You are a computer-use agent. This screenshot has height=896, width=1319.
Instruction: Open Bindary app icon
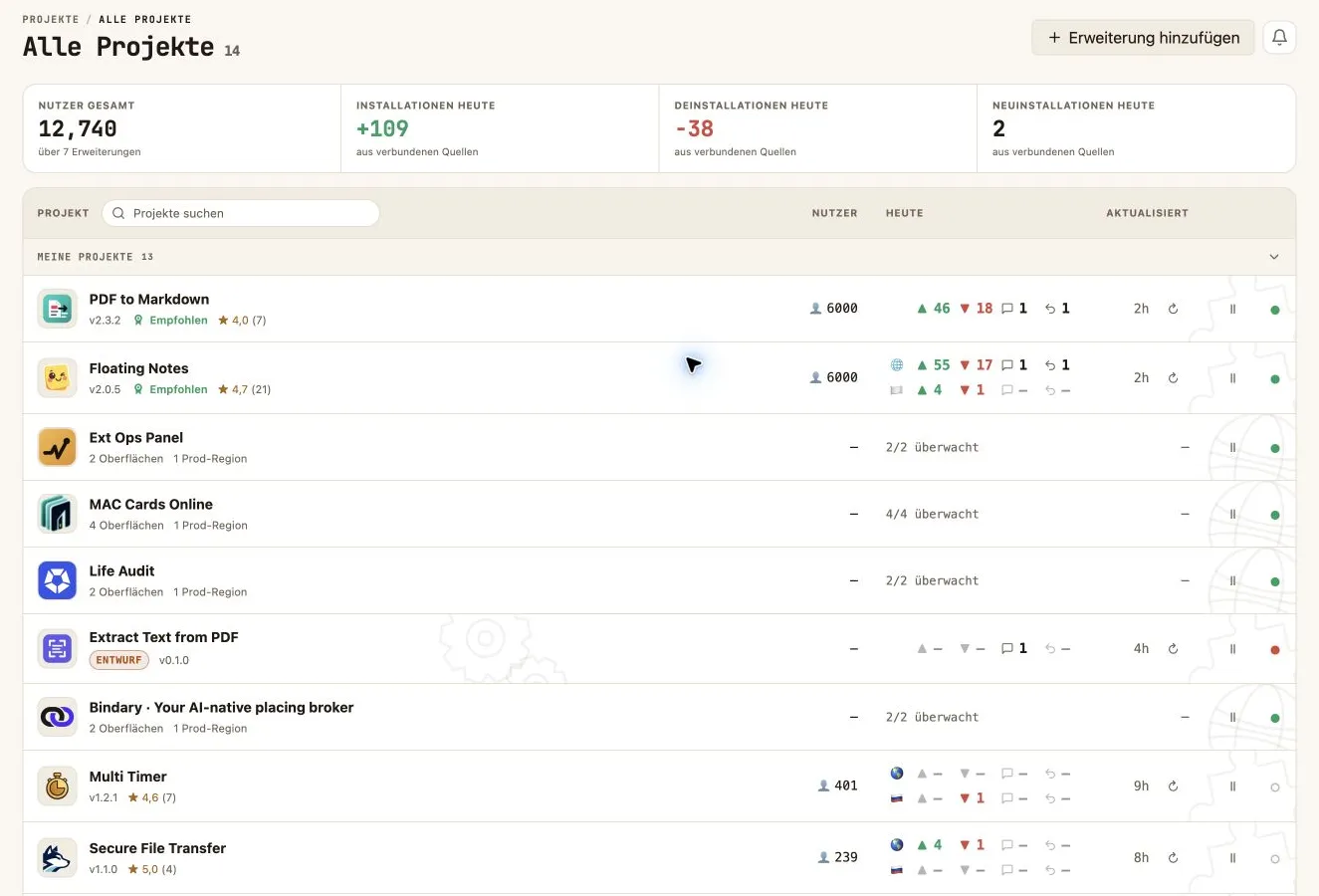58,717
